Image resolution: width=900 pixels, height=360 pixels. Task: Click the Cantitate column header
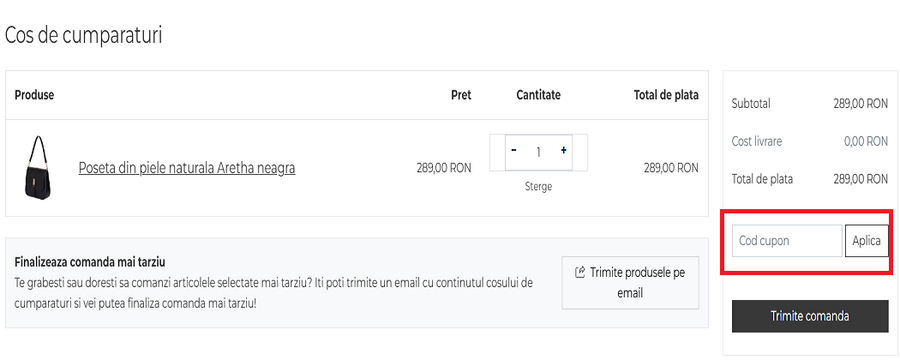click(x=538, y=95)
